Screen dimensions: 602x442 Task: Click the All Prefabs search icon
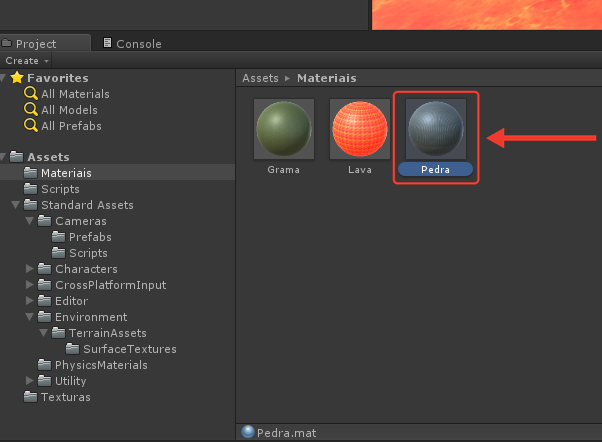click(30, 126)
